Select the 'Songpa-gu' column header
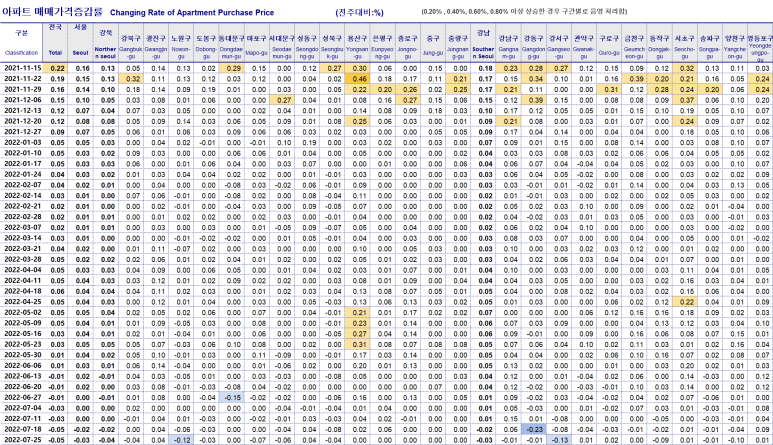773x445 pixels. pyautogui.click(x=709, y=43)
